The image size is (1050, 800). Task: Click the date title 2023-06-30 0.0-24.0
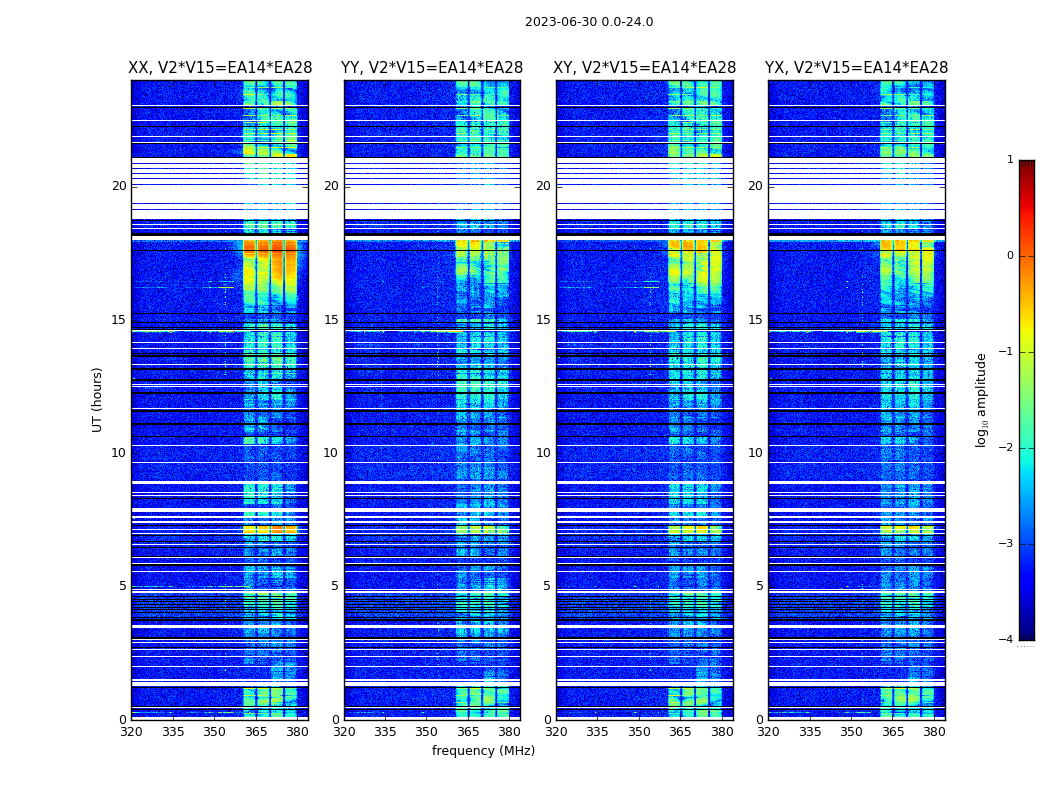coord(588,22)
